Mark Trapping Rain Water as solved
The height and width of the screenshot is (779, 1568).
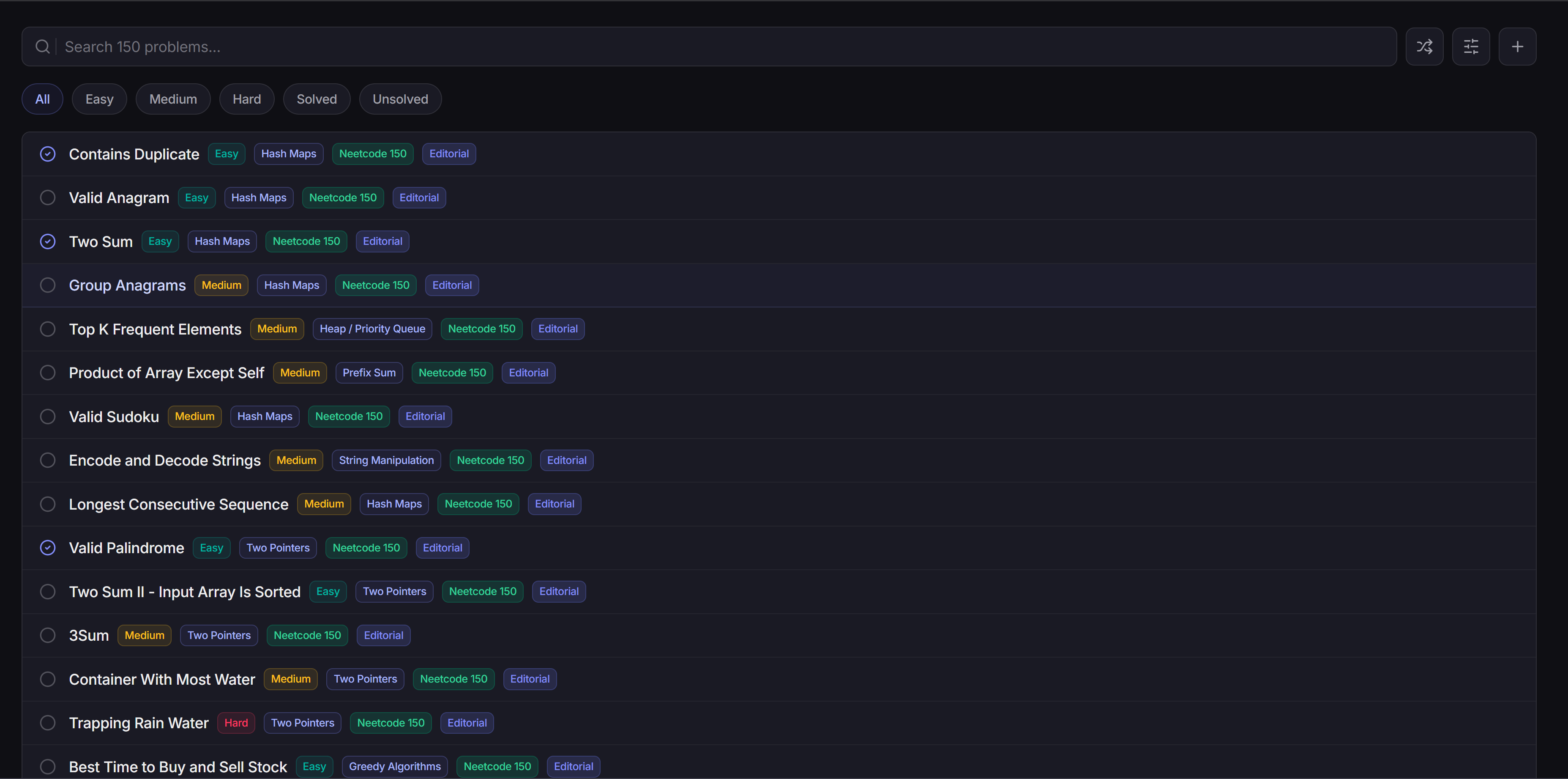[47, 723]
